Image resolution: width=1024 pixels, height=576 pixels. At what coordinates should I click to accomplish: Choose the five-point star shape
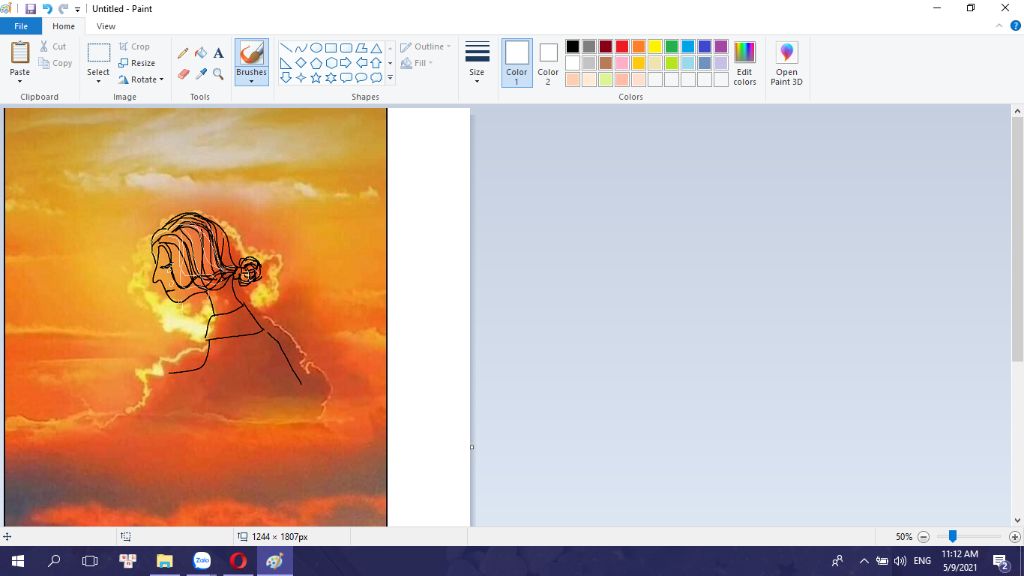(x=315, y=78)
